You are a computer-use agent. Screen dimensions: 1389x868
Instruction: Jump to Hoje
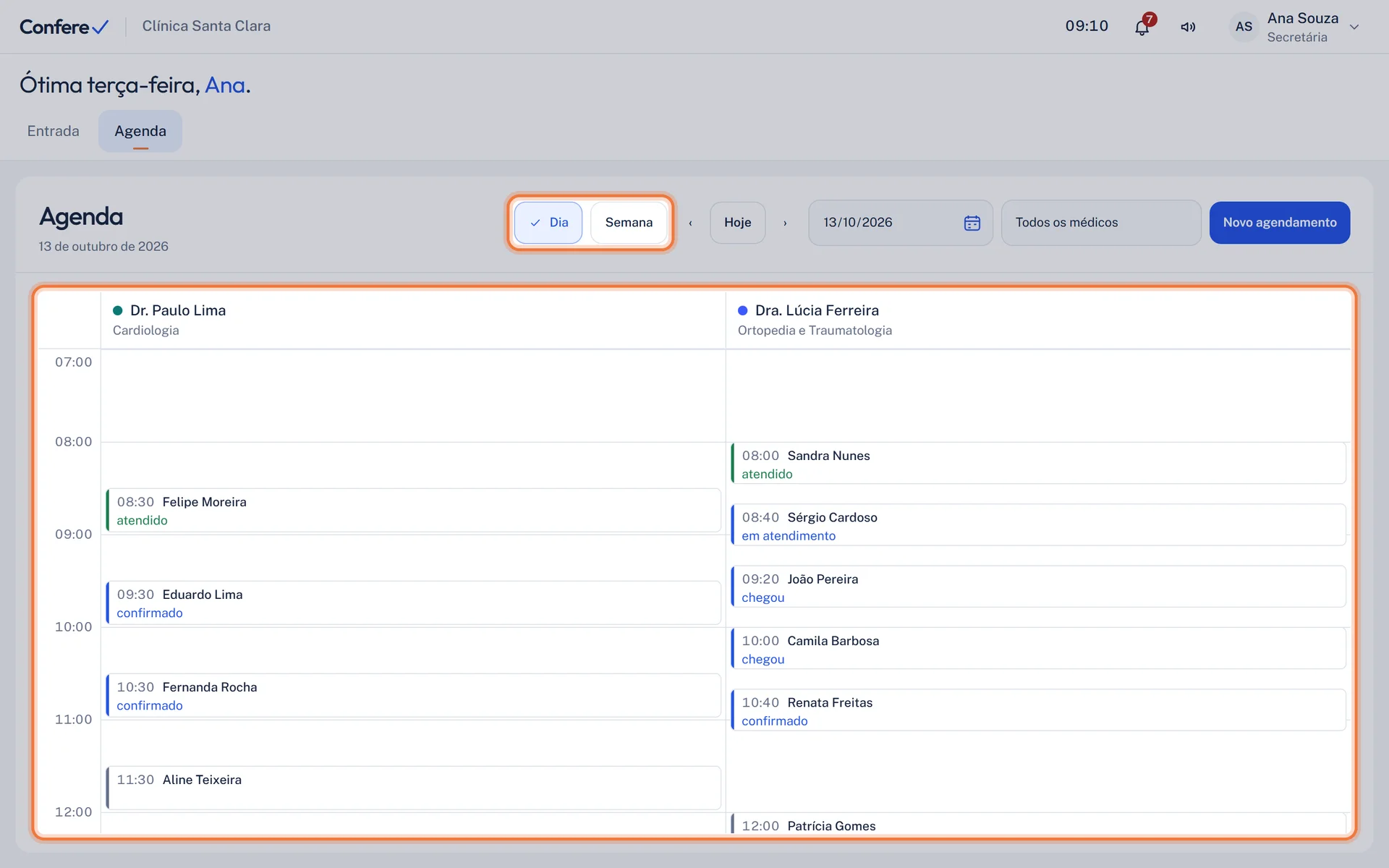(737, 223)
